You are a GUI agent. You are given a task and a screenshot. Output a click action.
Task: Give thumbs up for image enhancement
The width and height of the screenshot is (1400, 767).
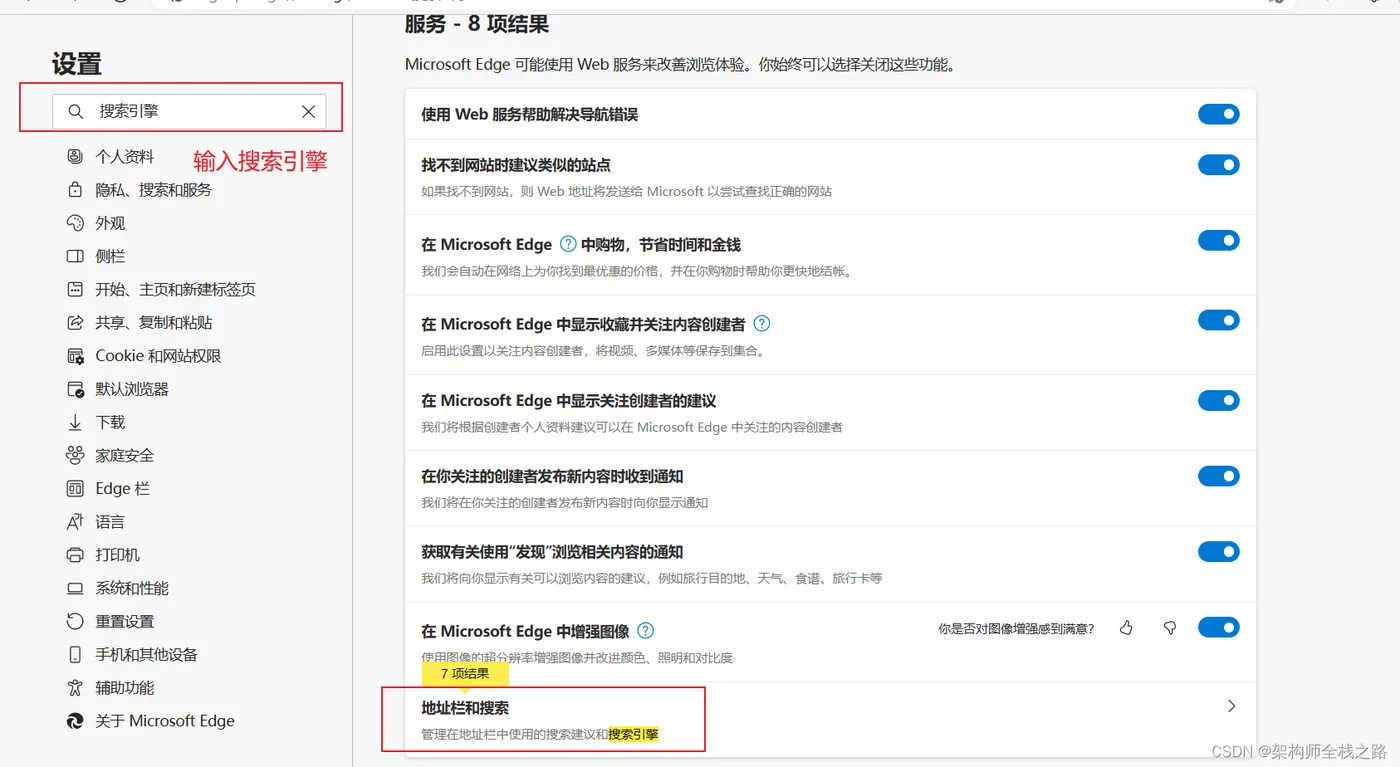pos(1127,628)
